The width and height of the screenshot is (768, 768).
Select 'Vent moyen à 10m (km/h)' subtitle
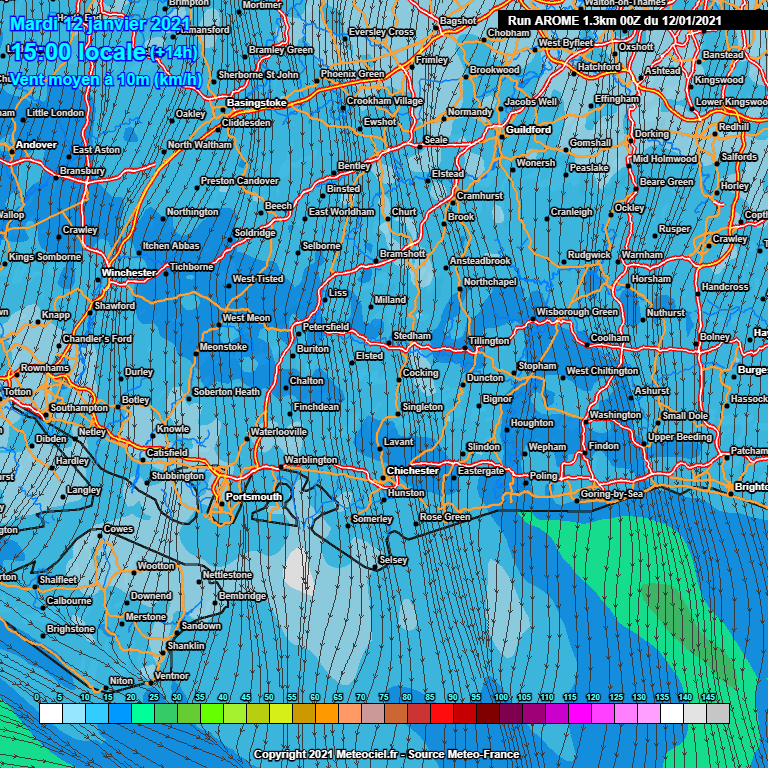click(x=106, y=79)
